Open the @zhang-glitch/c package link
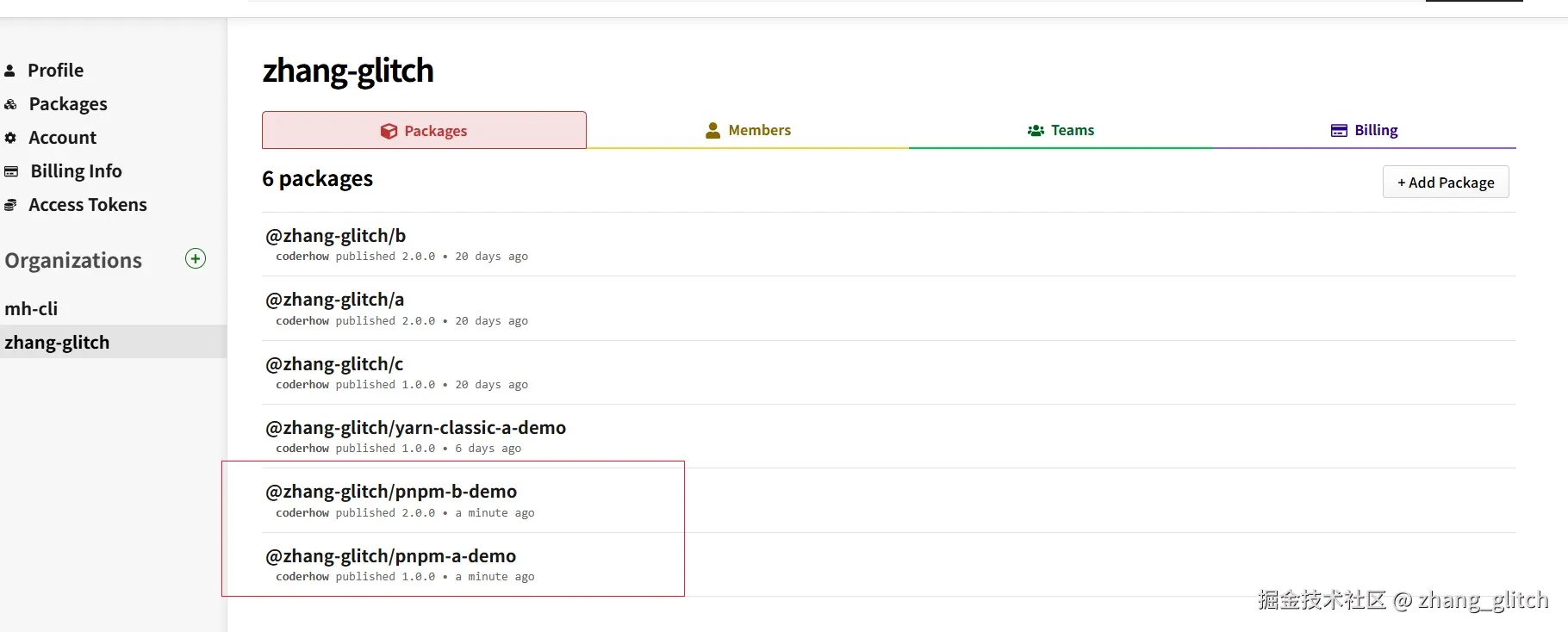1568x632 pixels. coord(334,364)
